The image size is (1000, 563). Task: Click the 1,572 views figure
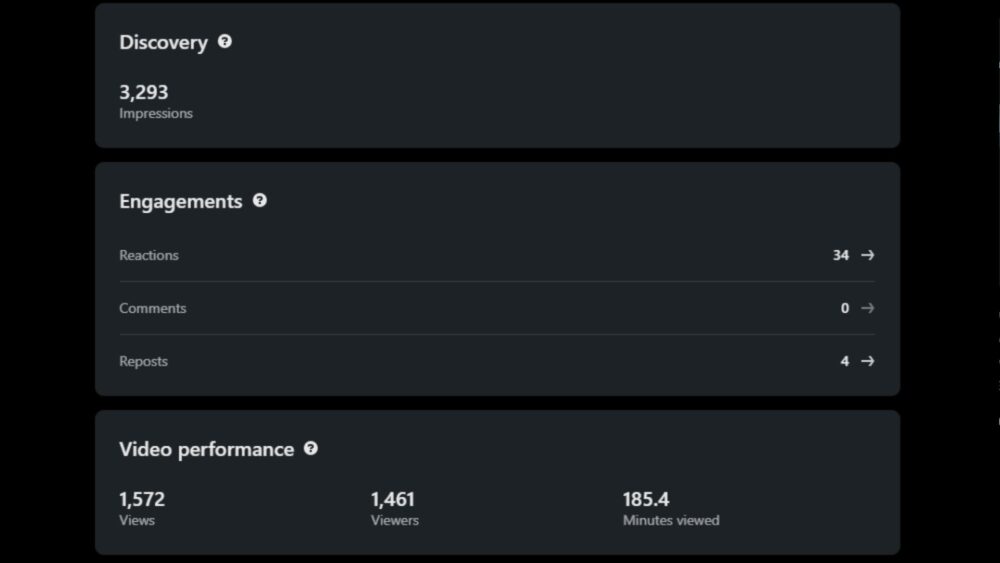[x=142, y=499]
